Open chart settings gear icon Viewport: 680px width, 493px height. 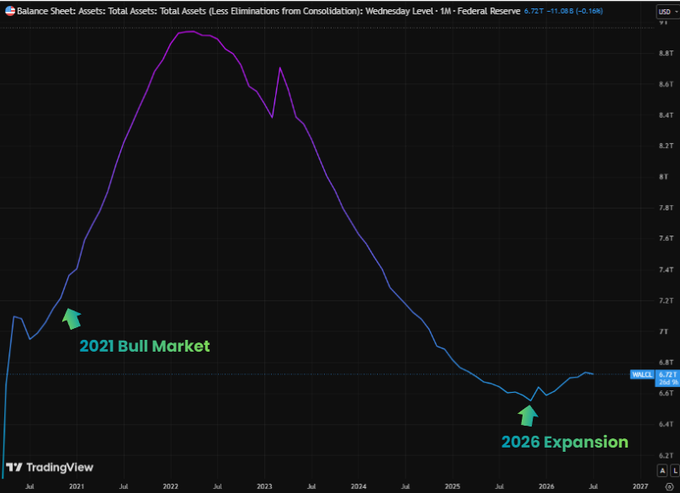(x=669, y=486)
